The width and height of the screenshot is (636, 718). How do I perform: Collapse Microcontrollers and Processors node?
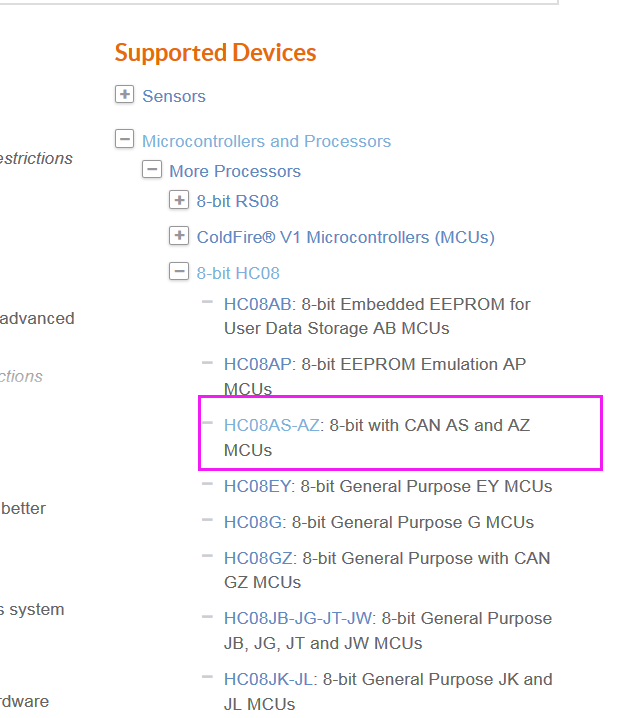point(124,140)
